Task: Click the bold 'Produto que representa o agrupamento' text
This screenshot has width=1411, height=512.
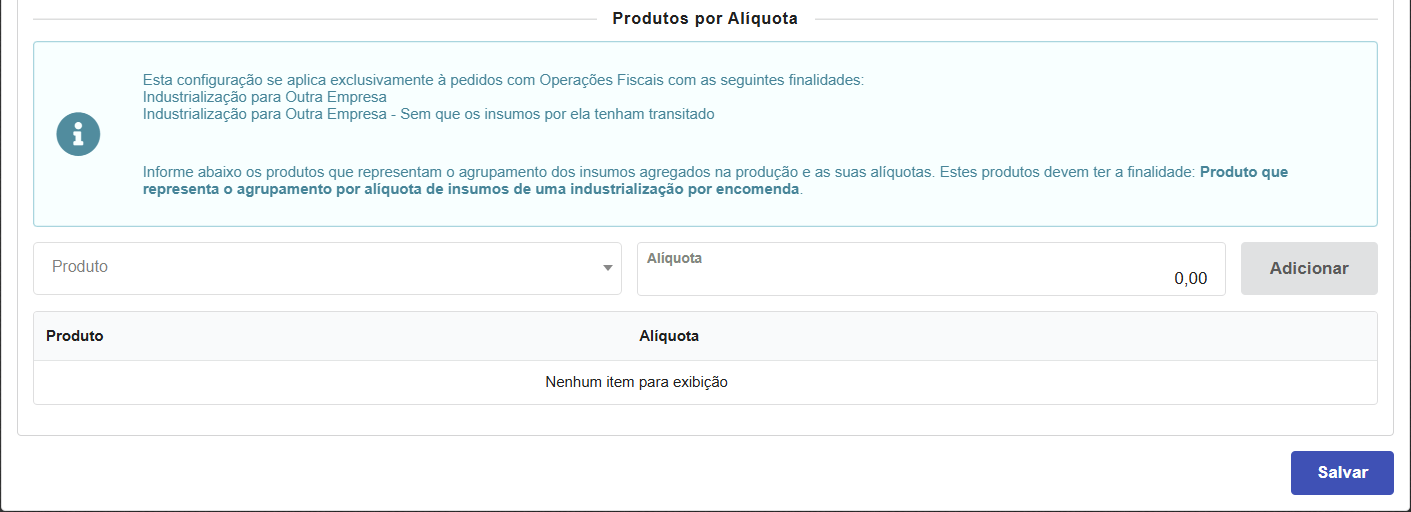Action: 1243,172
